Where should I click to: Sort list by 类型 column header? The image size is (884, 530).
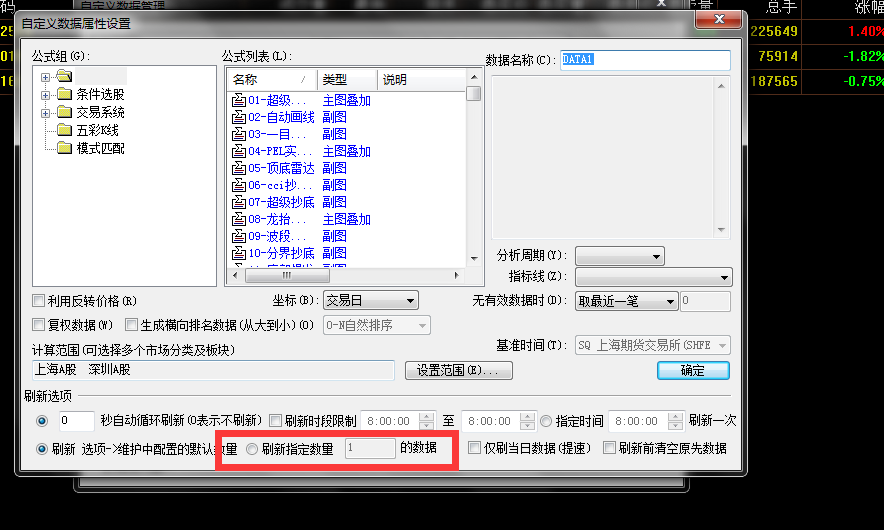347,80
